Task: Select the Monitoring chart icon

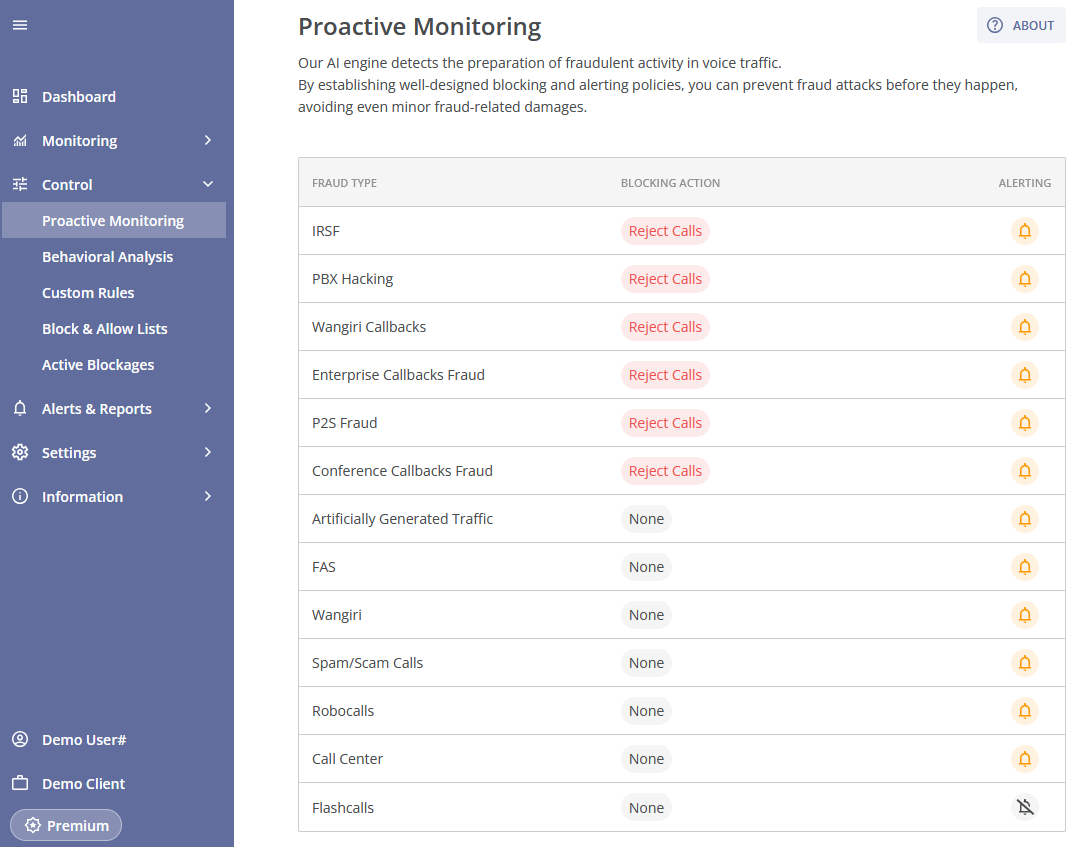Action: click(19, 140)
